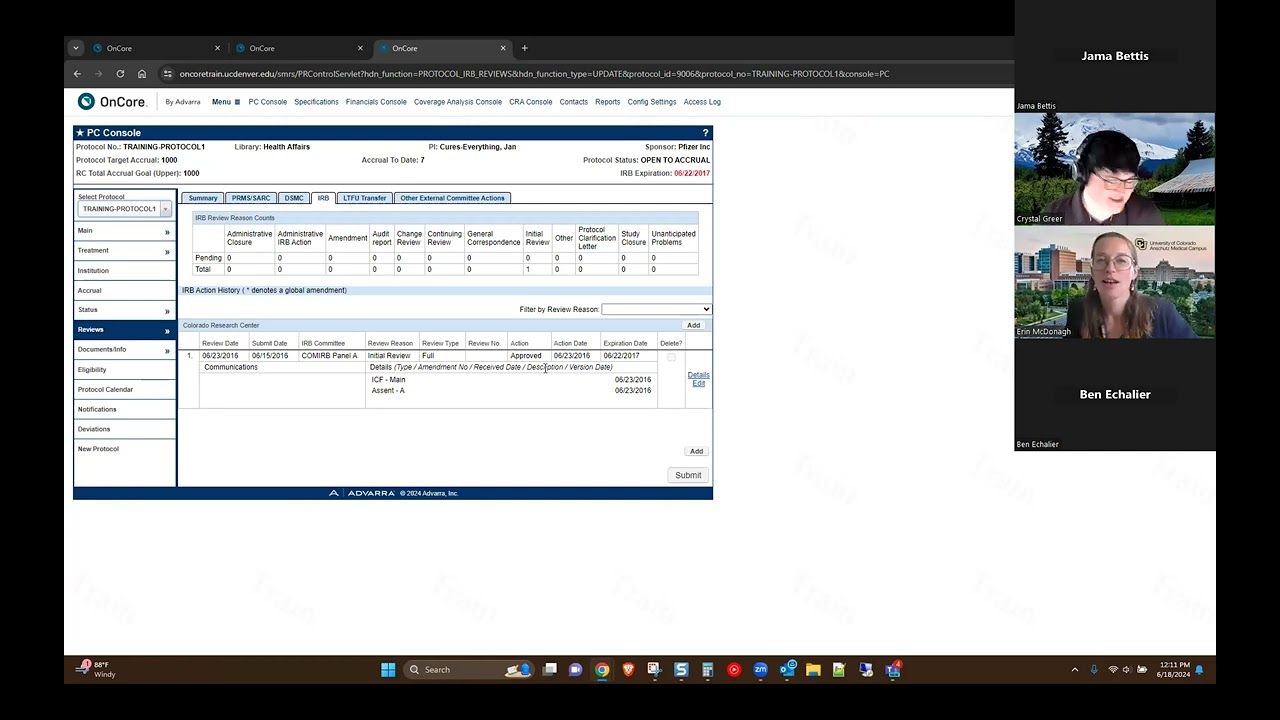Click Add beside Colorado Research Center
Viewport: 1280px width, 720px height.
(693, 325)
